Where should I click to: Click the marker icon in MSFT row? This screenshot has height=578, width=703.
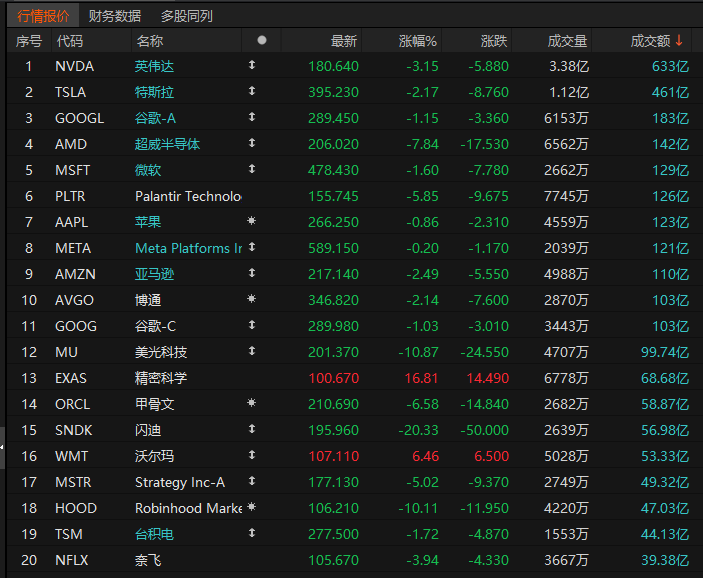pos(252,169)
